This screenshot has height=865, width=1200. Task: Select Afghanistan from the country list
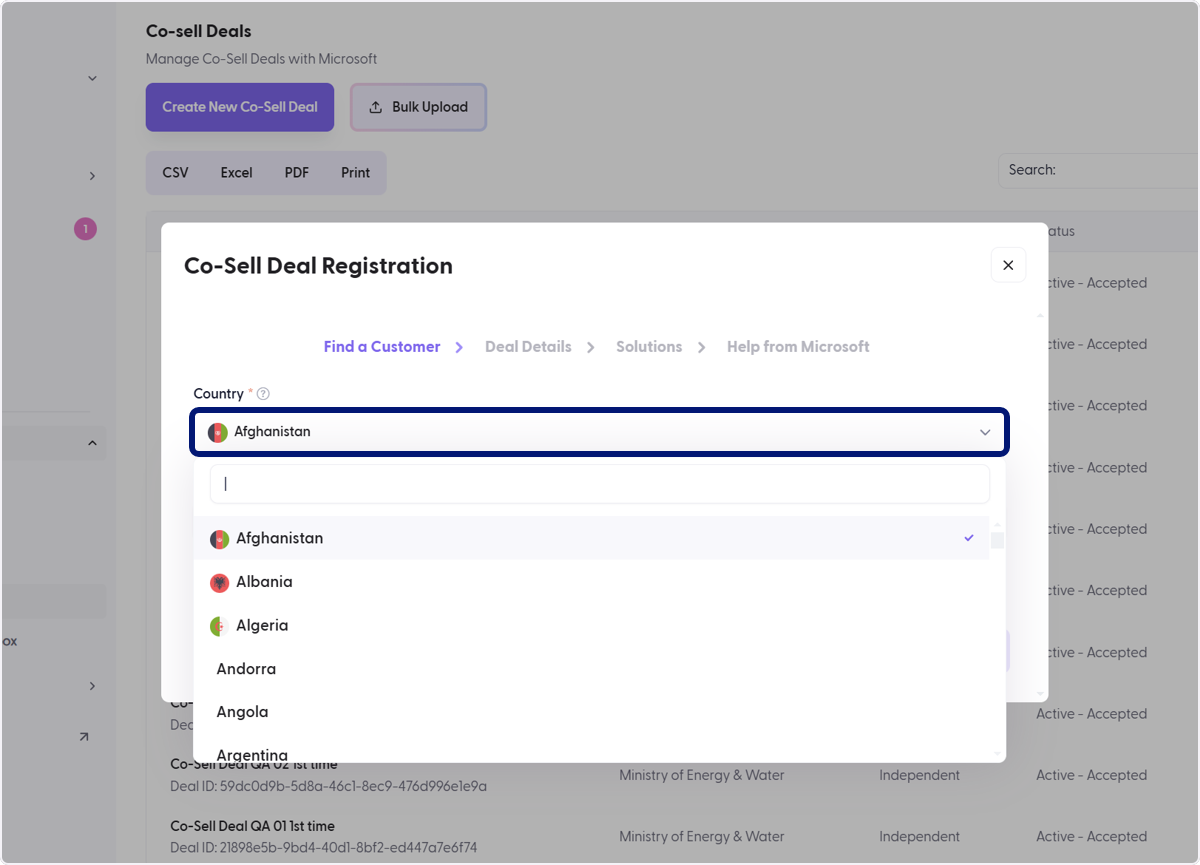592,538
